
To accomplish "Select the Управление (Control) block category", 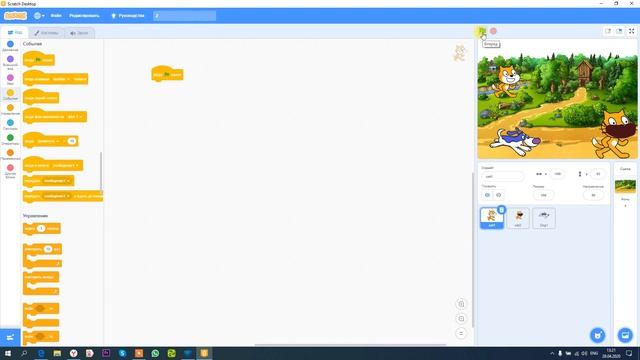I will (x=10, y=110).
